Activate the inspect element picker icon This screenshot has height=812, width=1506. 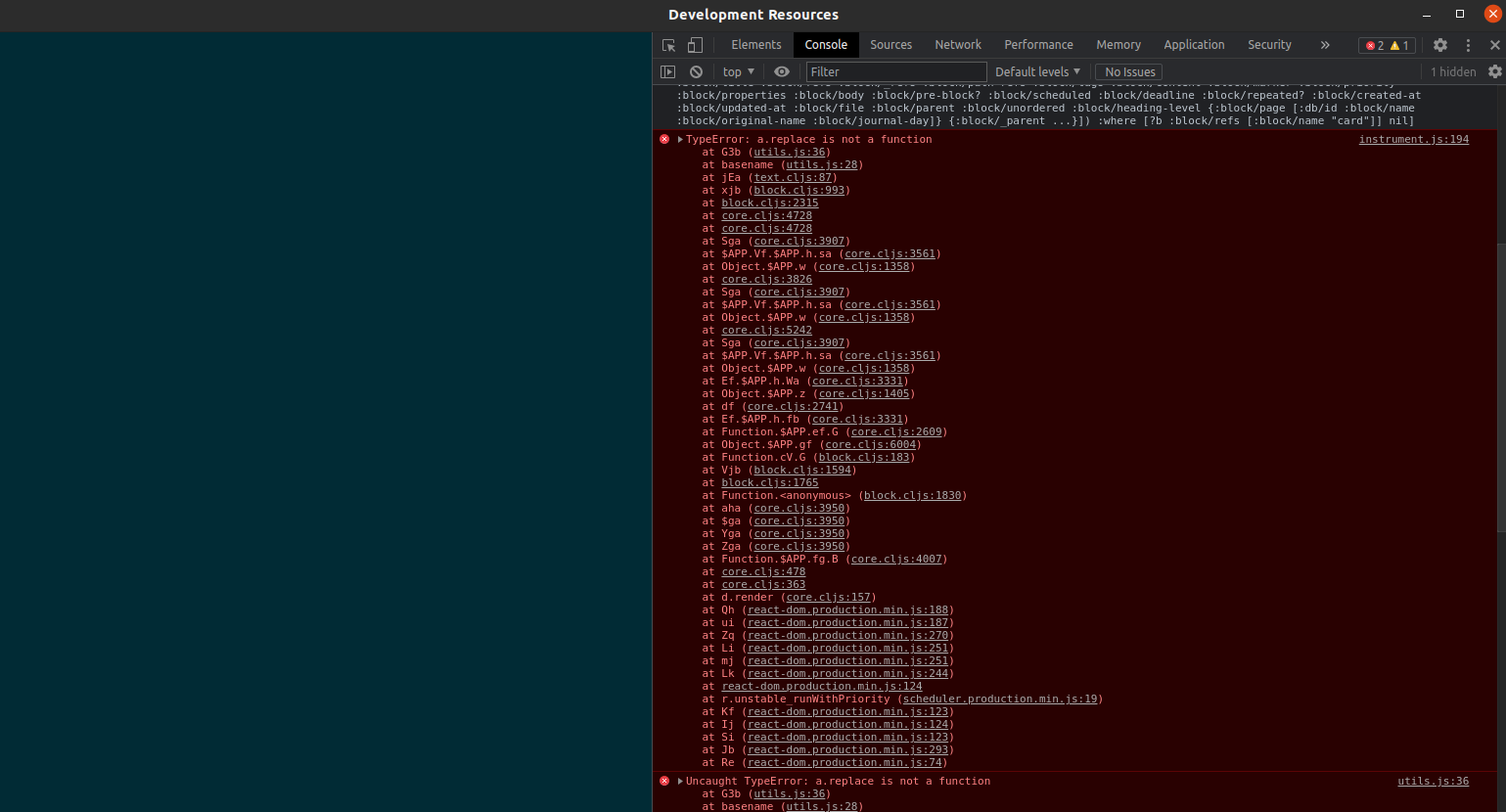[669, 45]
